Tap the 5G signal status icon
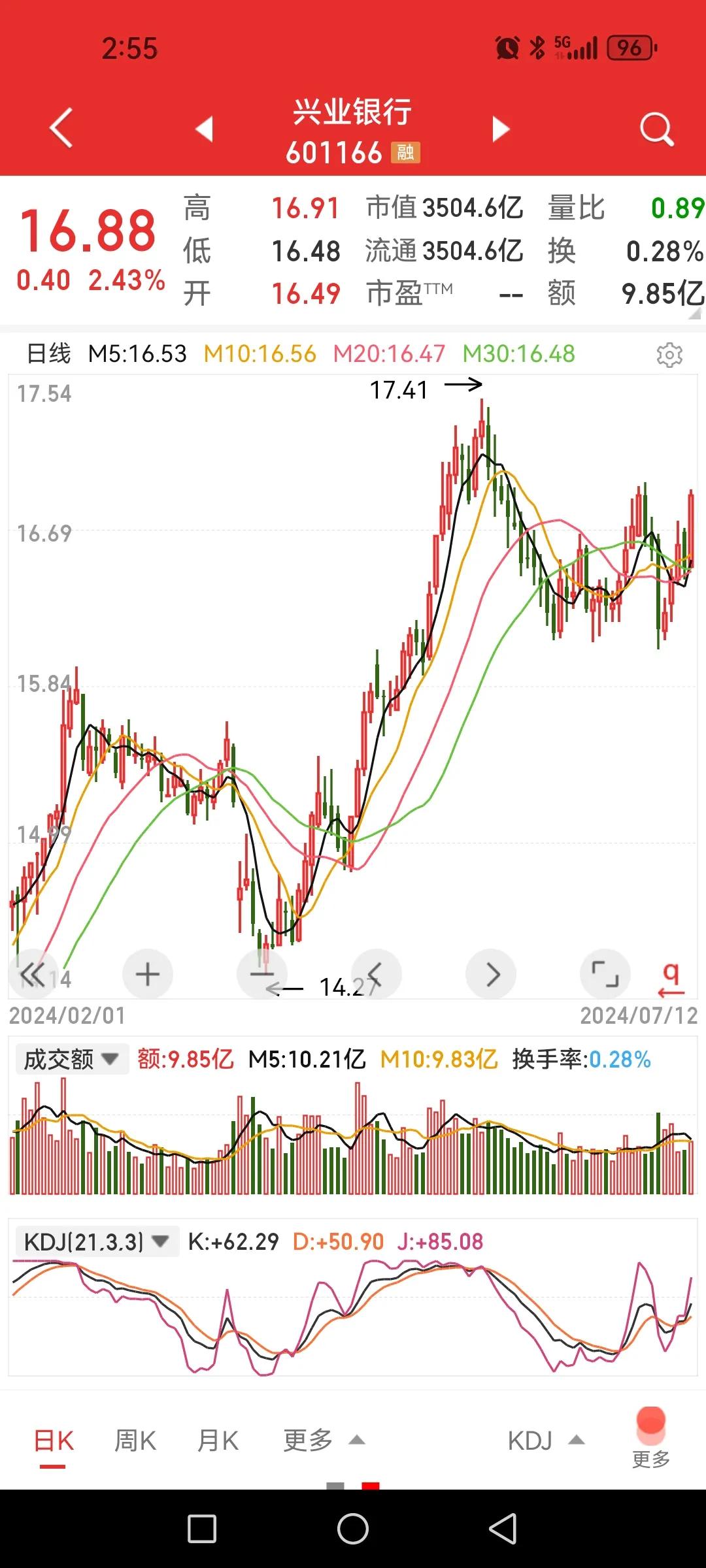The width and height of the screenshot is (706, 1568). point(576,48)
